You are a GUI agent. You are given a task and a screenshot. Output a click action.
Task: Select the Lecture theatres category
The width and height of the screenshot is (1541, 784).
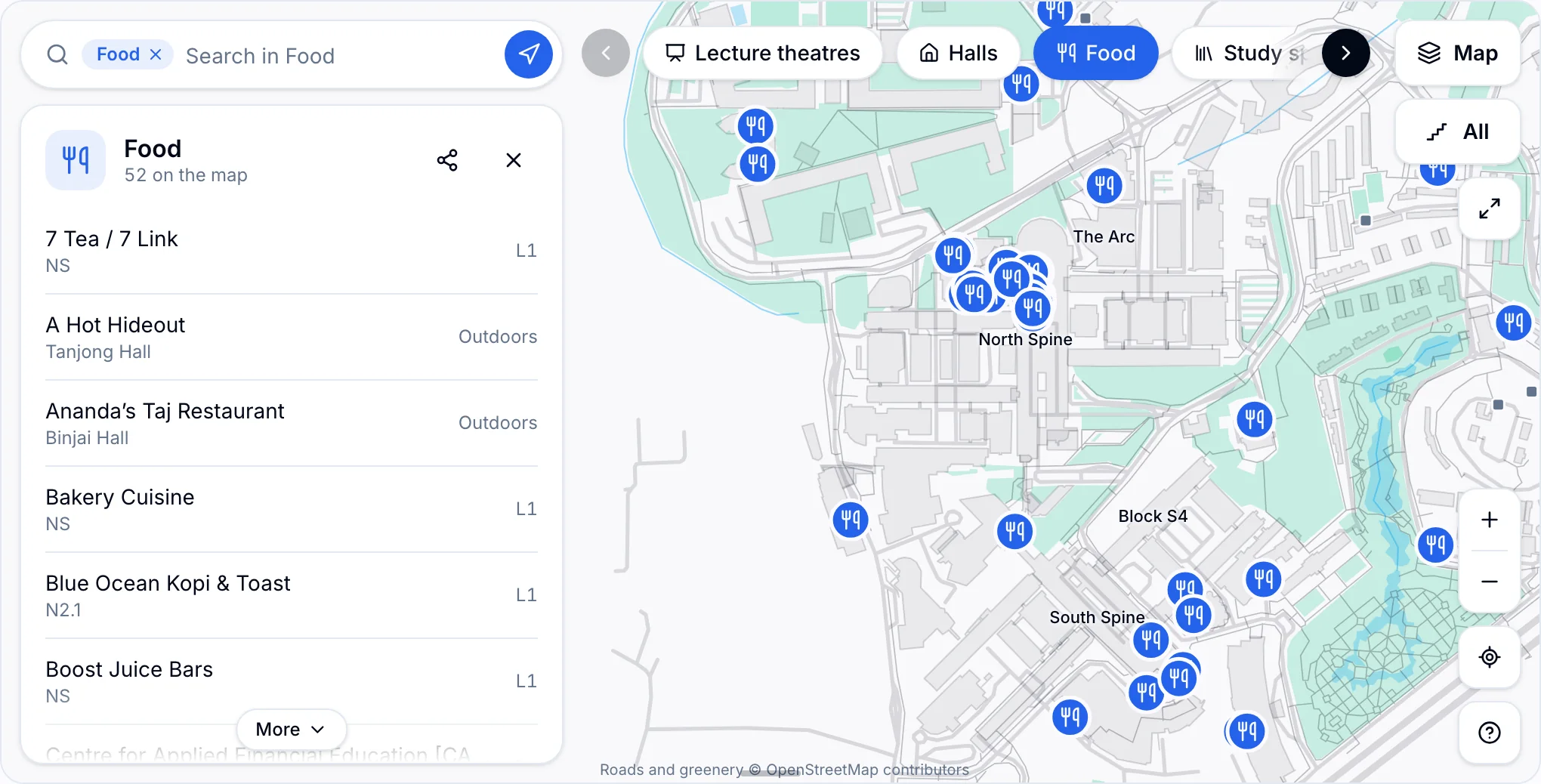(762, 53)
